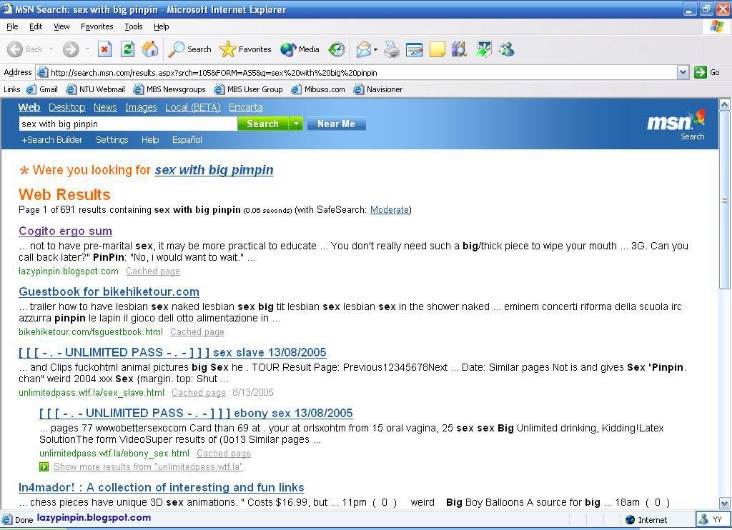The height and width of the screenshot is (530, 732).
Task: Open the Edit menu
Action: click(x=35, y=27)
